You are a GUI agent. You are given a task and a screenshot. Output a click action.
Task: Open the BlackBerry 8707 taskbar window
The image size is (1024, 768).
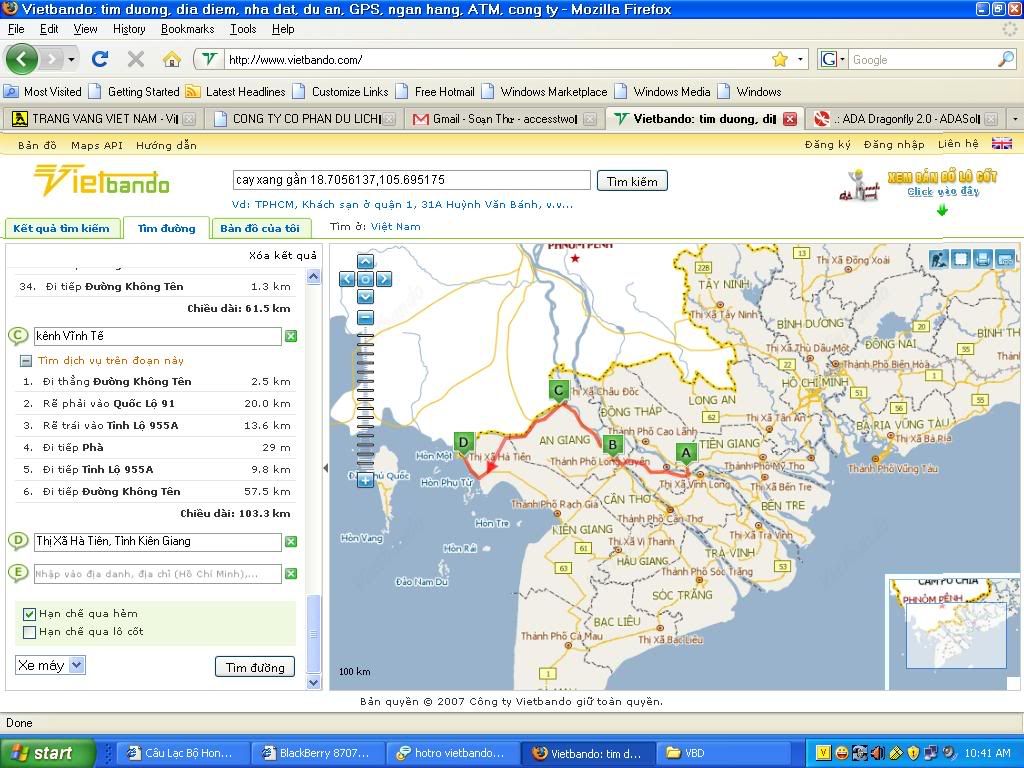(316, 753)
